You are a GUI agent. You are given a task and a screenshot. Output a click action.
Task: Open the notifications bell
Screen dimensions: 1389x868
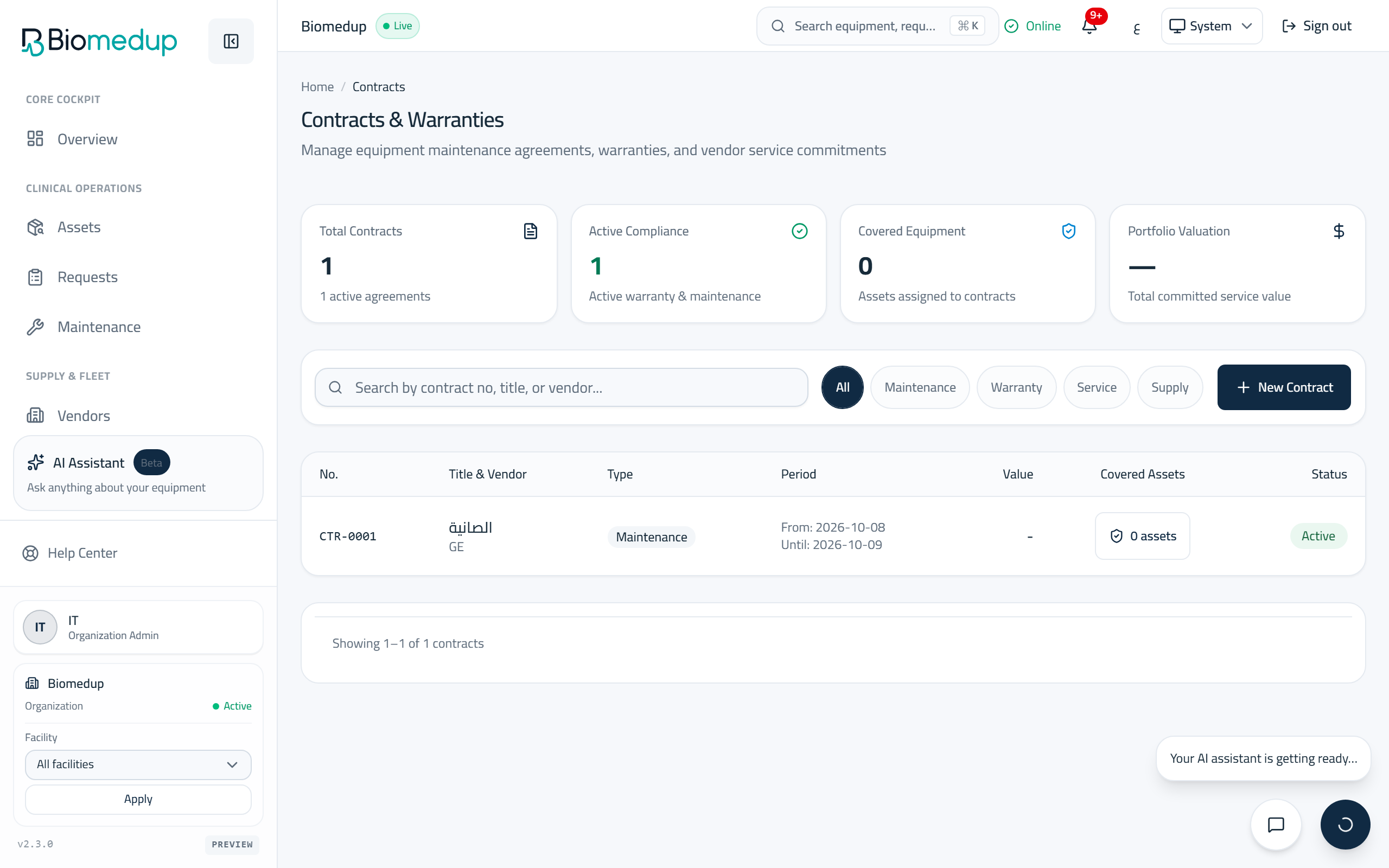point(1089,26)
